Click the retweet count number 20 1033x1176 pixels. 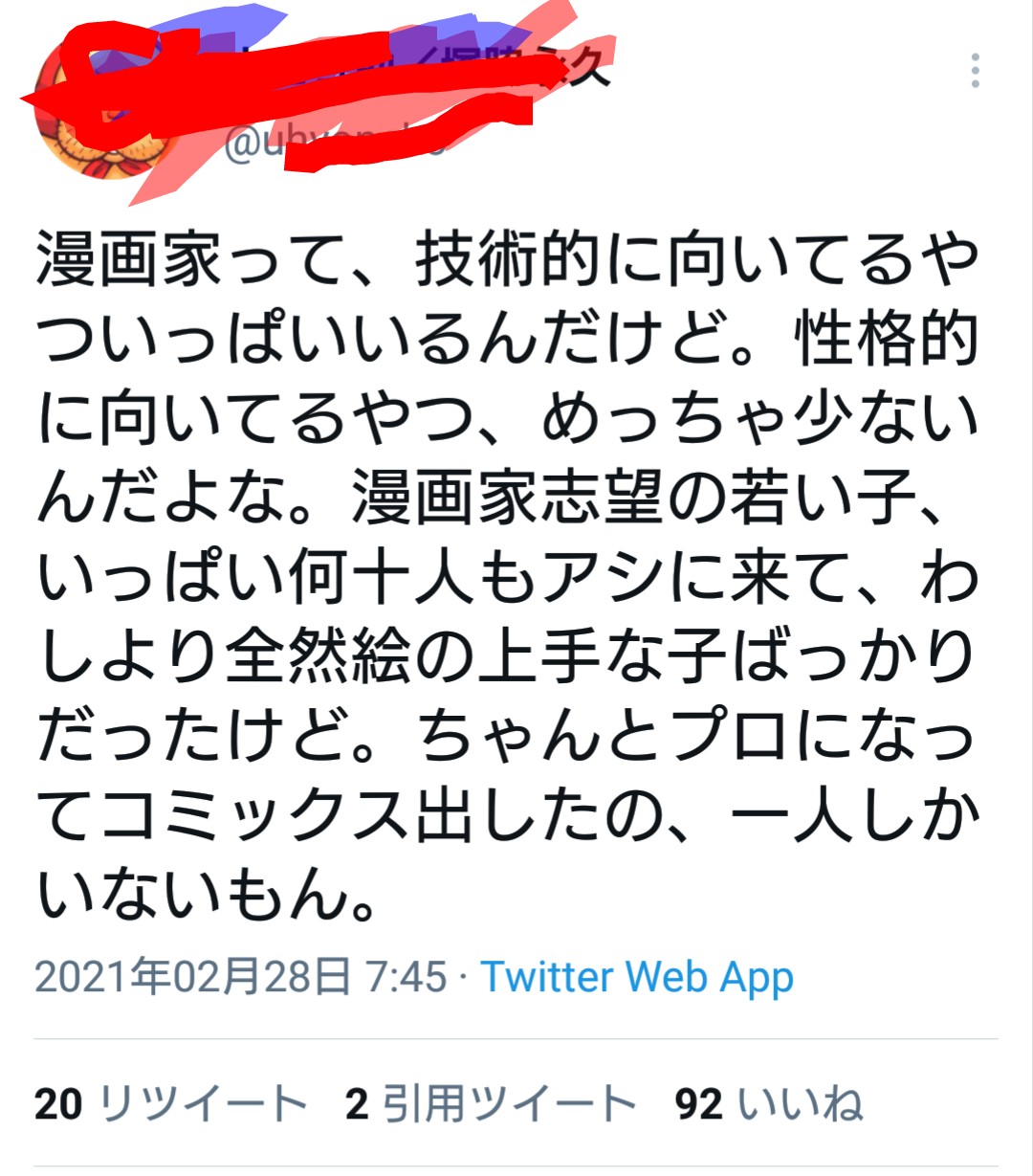pyautogui.click(x=58, y=1103)
